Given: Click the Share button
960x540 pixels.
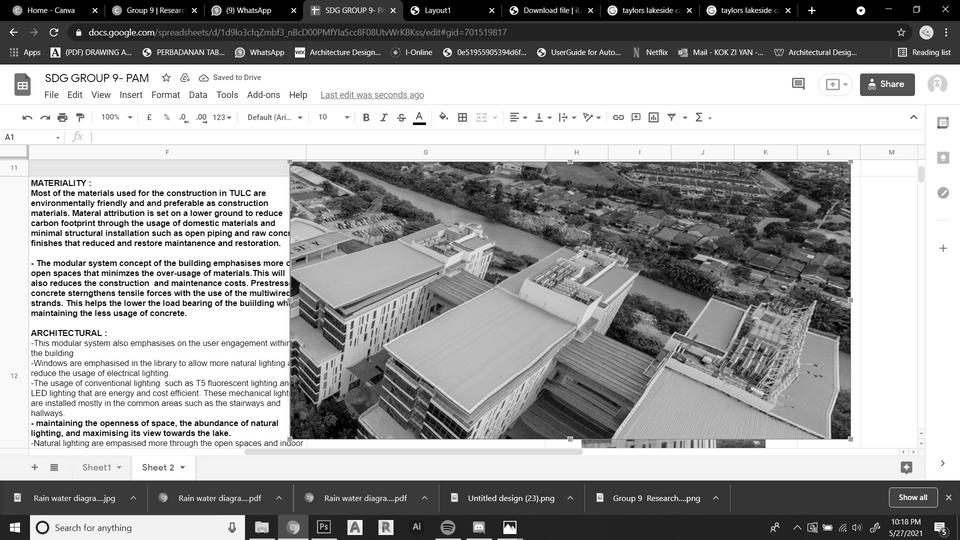Looking at the screenshot, I should pyautogui.click(x=887, y=84).
